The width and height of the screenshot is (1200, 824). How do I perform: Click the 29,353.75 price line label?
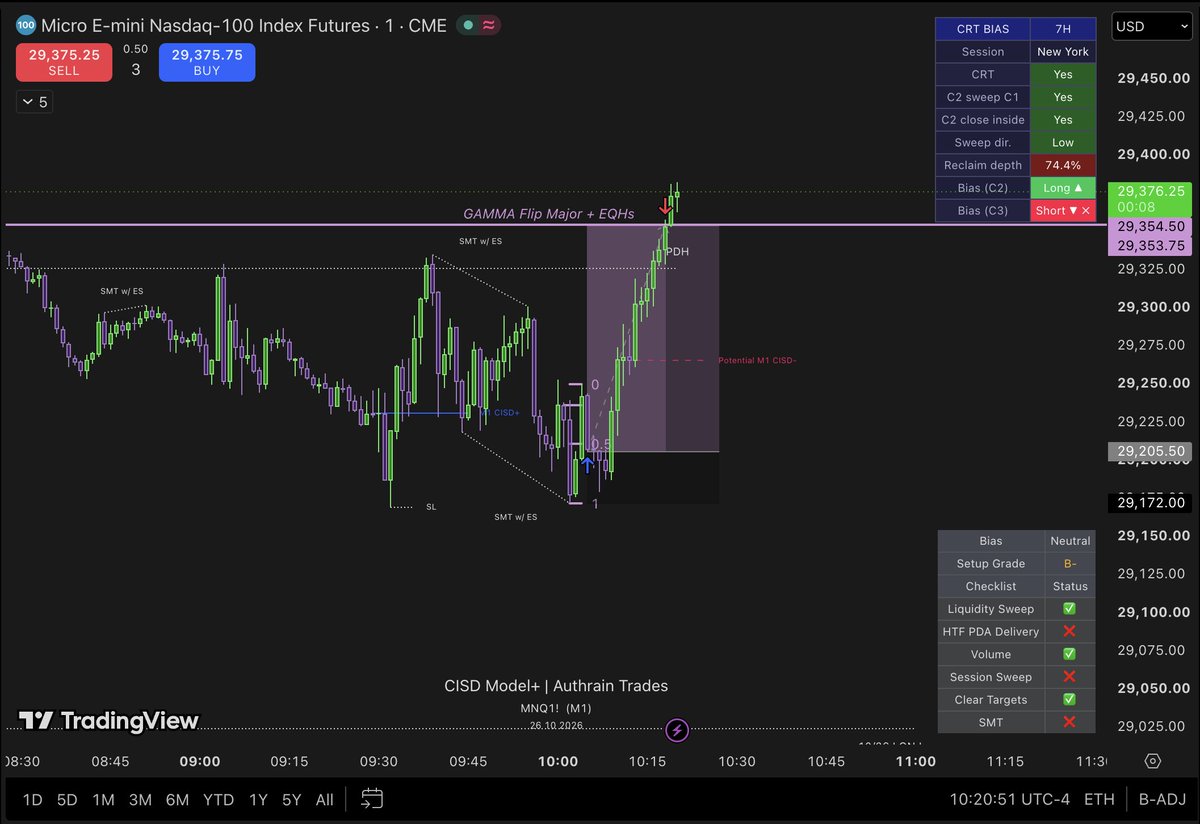(1151, 246)
